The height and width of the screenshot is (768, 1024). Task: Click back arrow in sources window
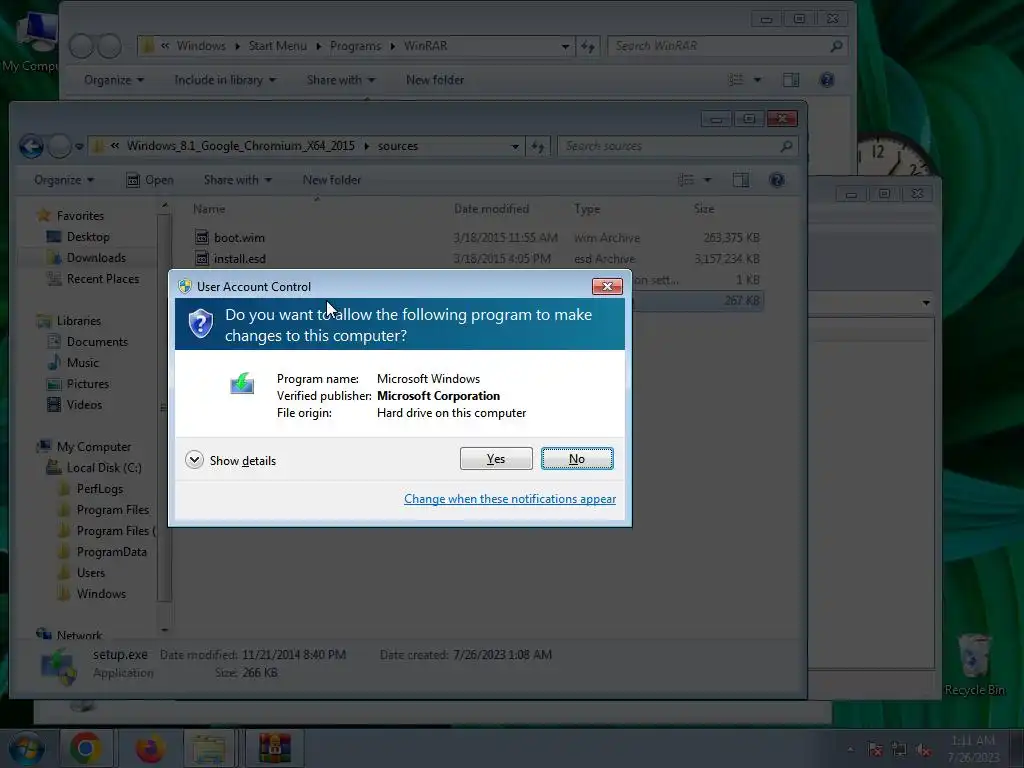point(31,146)
